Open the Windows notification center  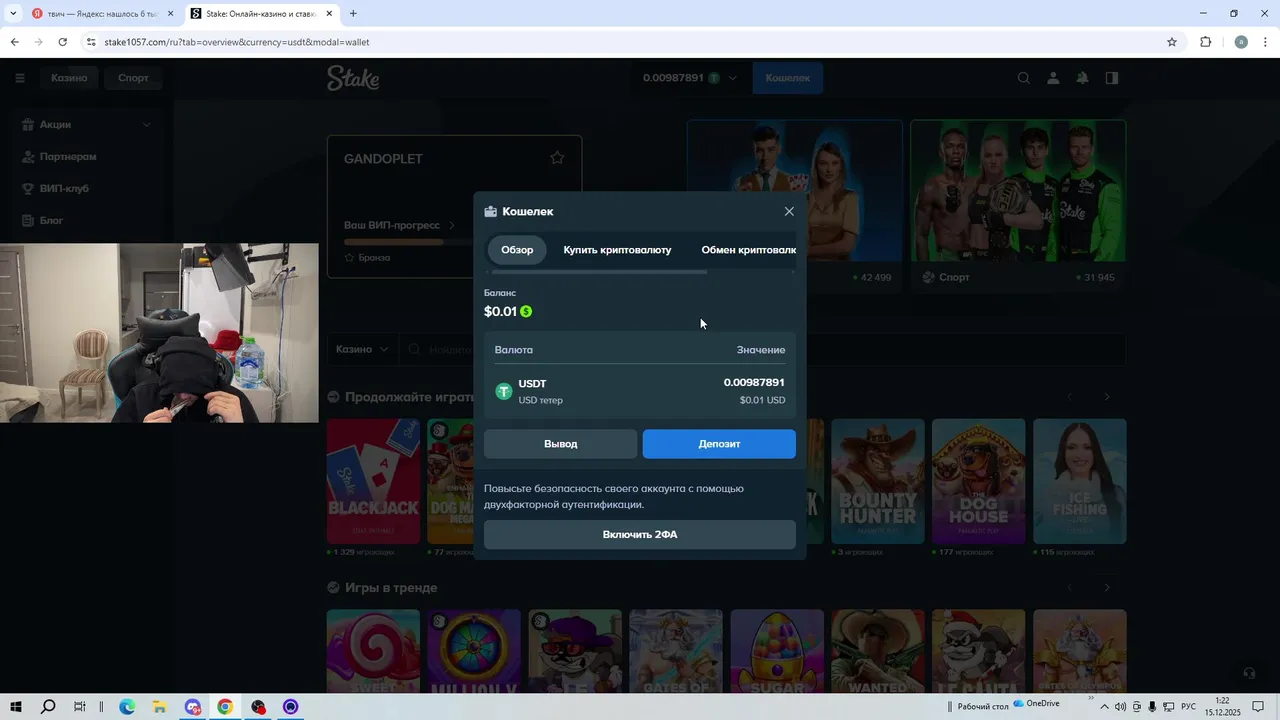pyautogui.click(x=1258, y=707)
